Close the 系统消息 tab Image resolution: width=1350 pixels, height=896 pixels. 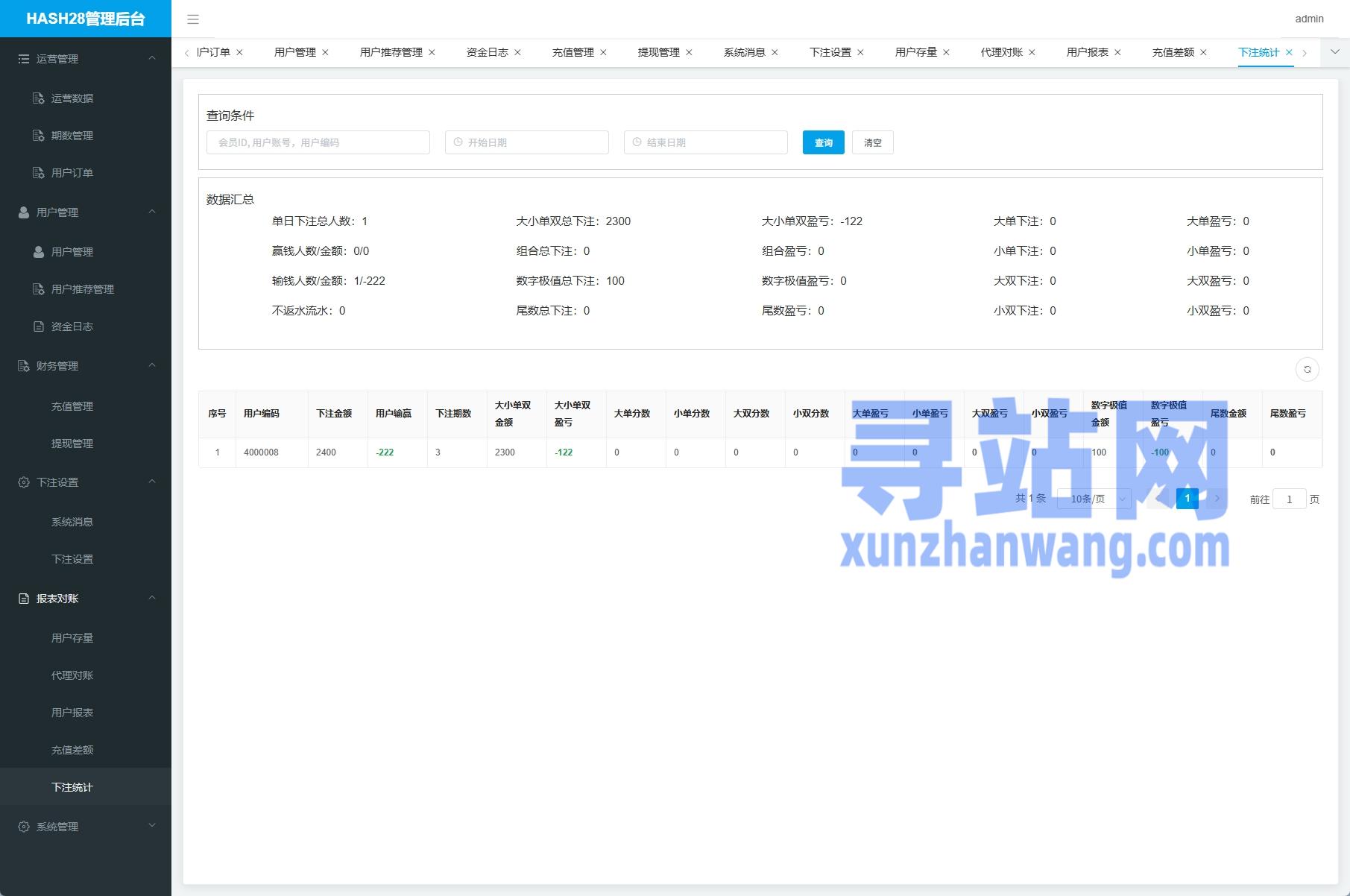point(775,52)
